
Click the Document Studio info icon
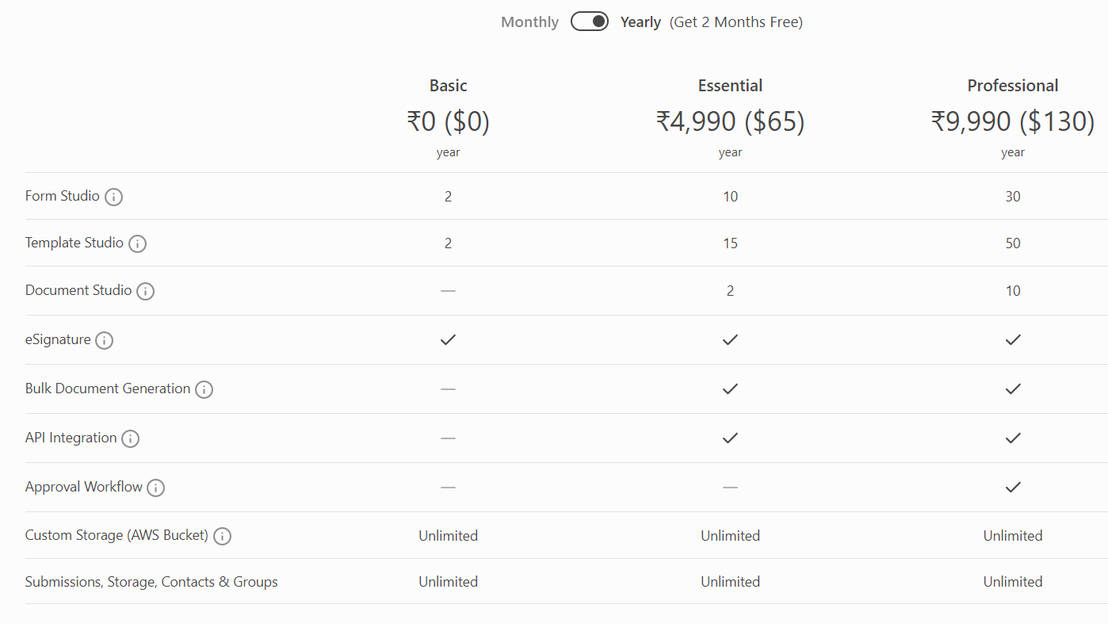(145, 291)
